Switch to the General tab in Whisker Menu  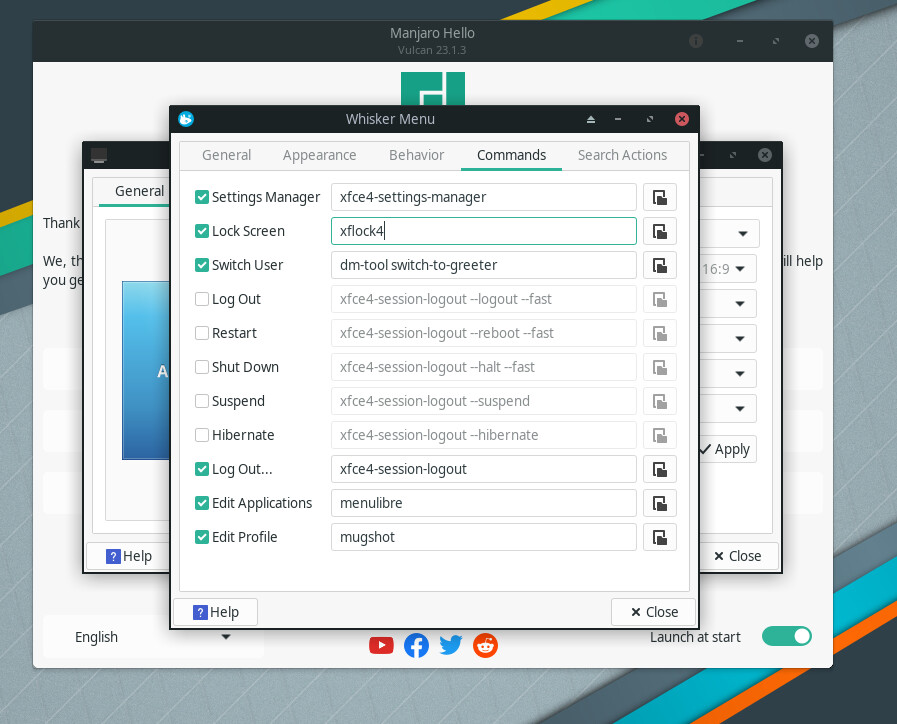[227, 155]
